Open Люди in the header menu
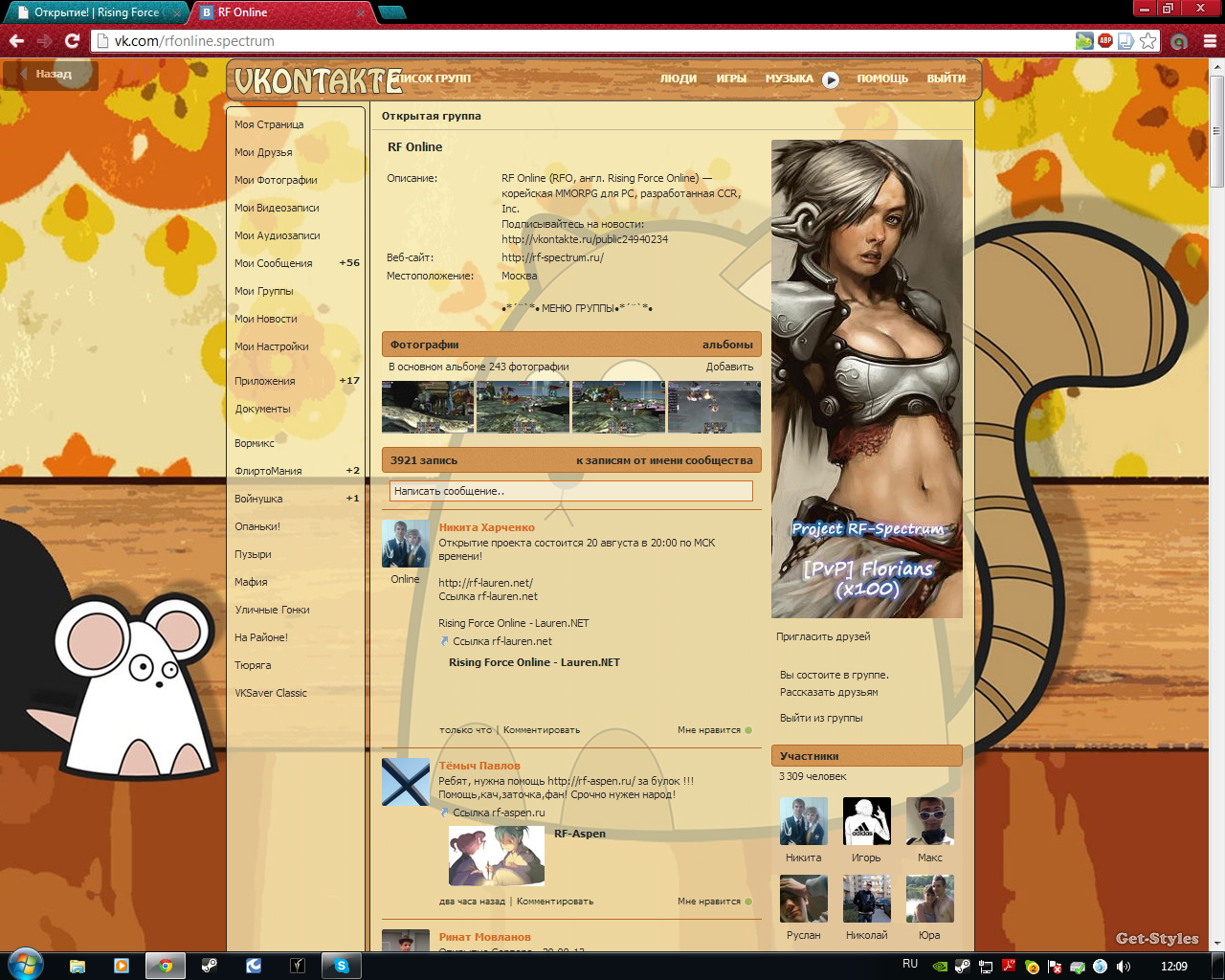The width and height of the screenshot is (1225, 980). pos(679,78)
